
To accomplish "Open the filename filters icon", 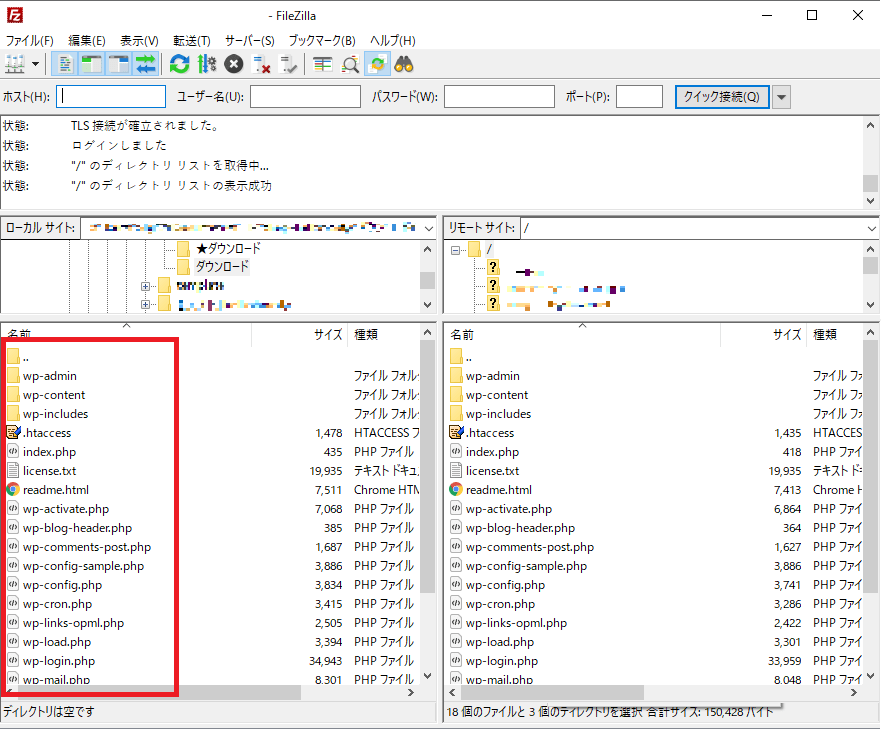I will point(322,64).
